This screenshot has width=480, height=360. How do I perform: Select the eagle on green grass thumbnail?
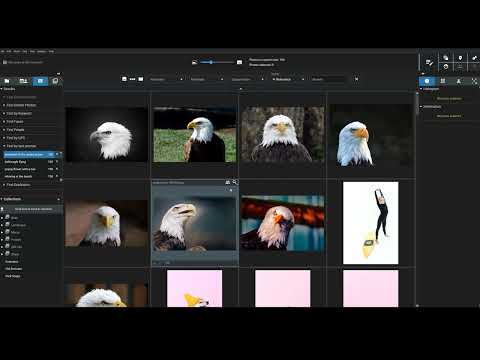195,135
